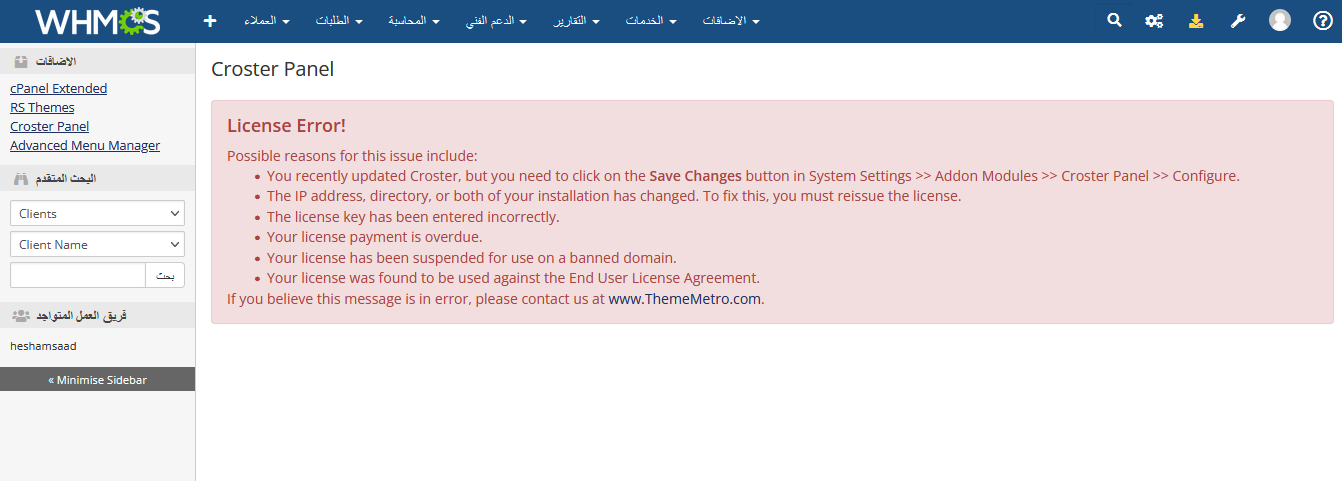Click the plus quick-add icon
1342x481 pixels.
click(x=209, y=21)
